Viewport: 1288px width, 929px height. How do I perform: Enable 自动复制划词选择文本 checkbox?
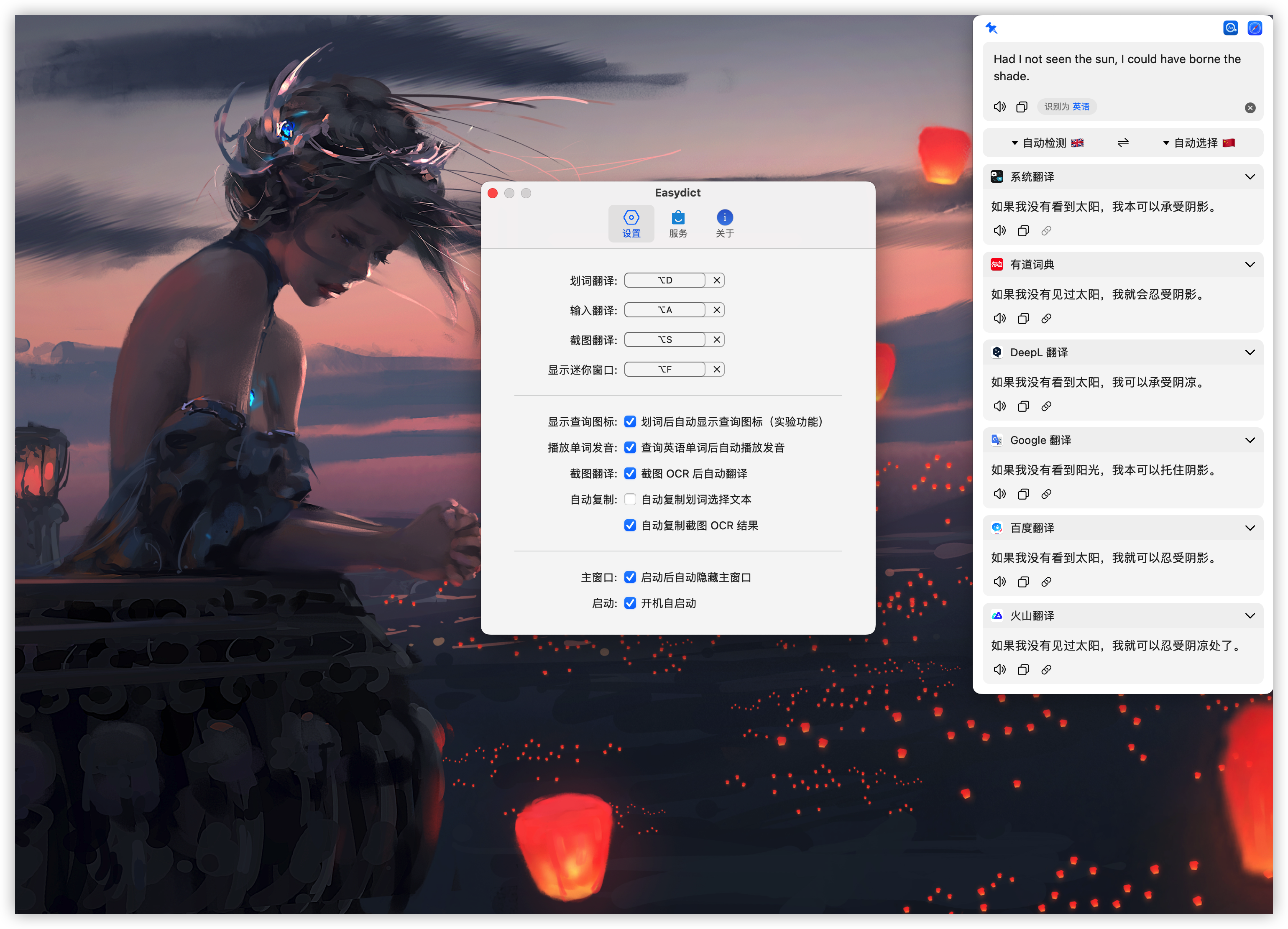coord(630,500)
